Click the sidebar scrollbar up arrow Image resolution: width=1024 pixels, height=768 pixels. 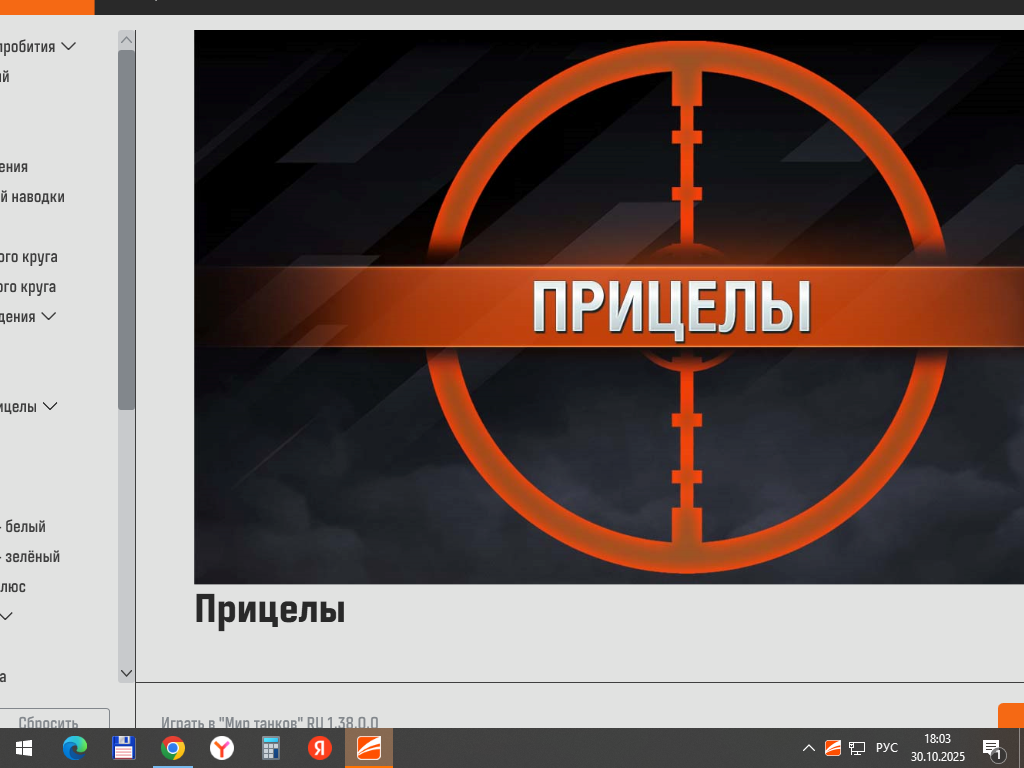(126, 40)
